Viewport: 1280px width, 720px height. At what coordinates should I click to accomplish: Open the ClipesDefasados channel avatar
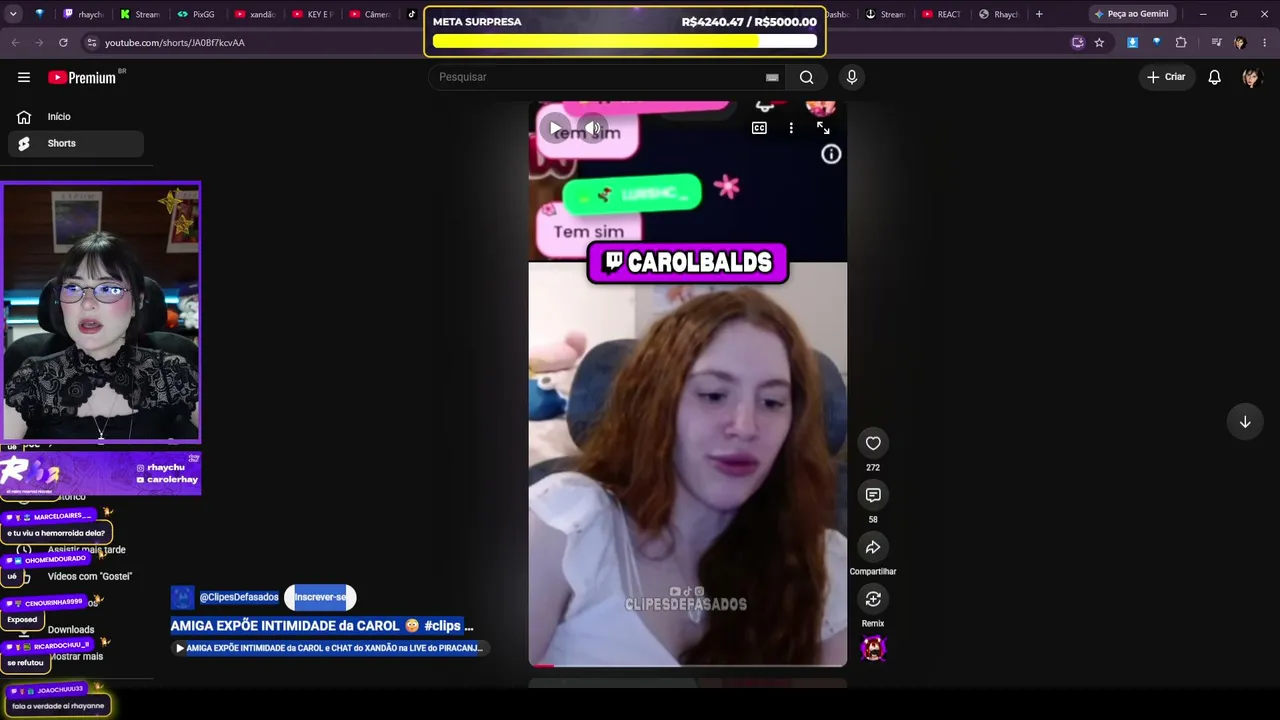click(x=182, y=597)
